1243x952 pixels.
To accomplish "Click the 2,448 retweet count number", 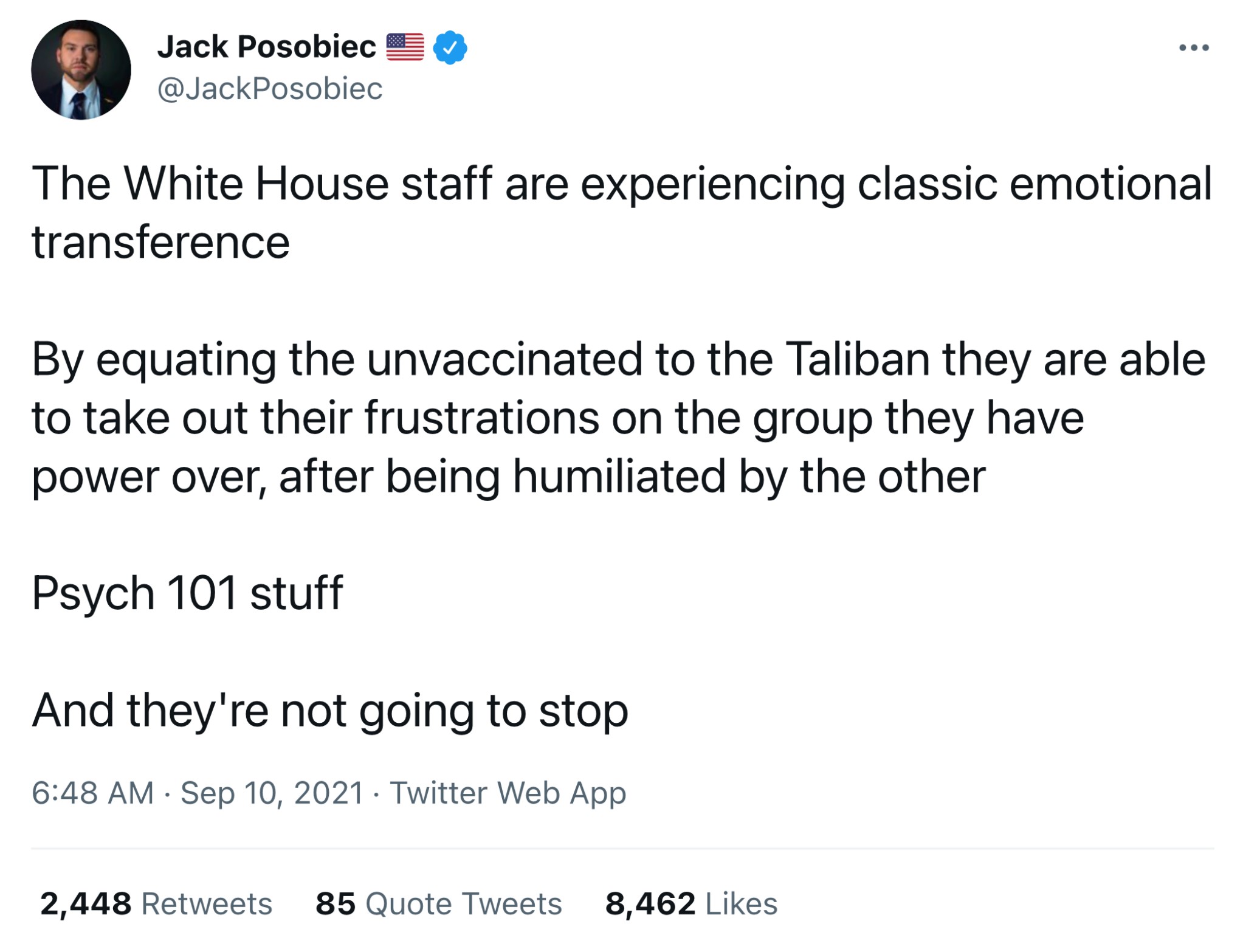I will (86, 903).
